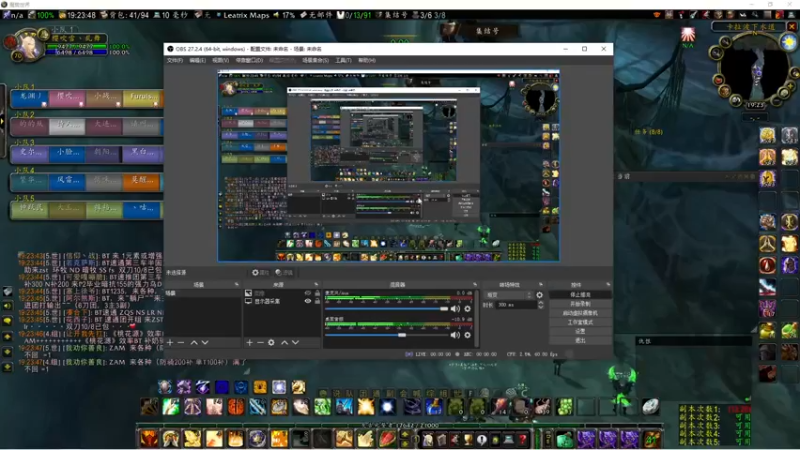
Task: Toggle eye visibility for the first source row
Action: pos(308,293)
